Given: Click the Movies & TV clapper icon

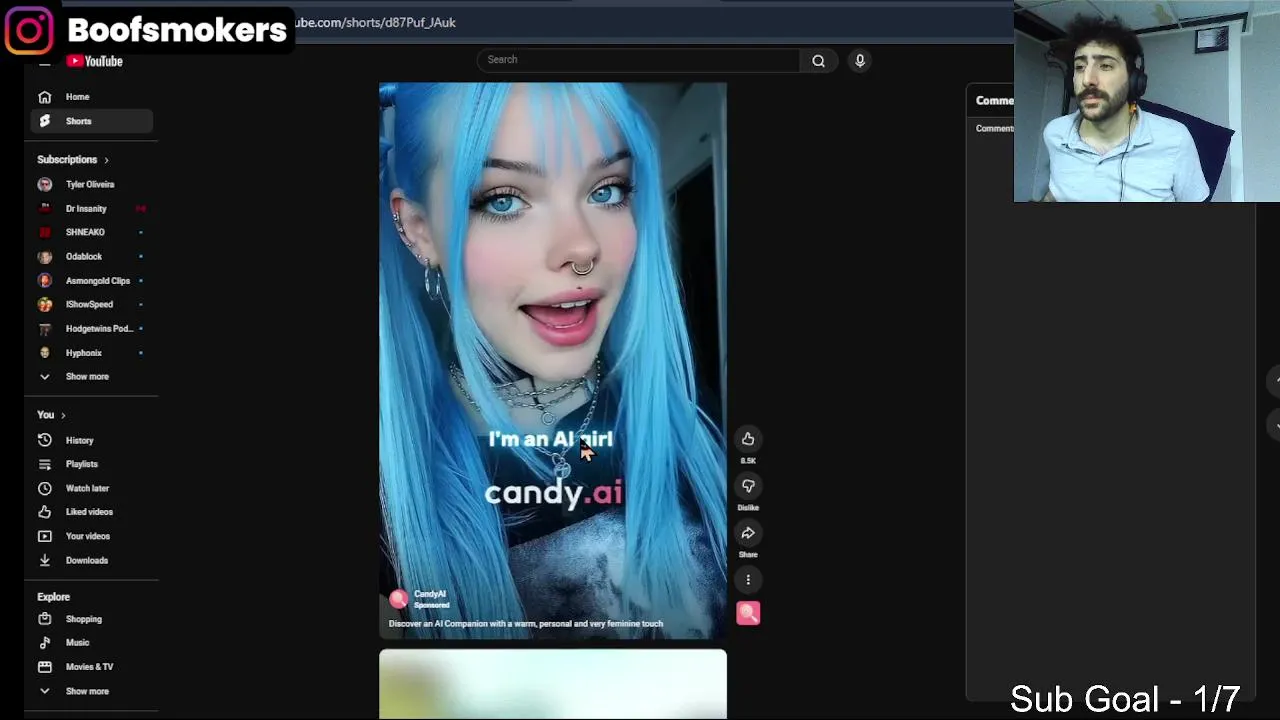Looking at the screenshot, I should [x=44, y=667].
